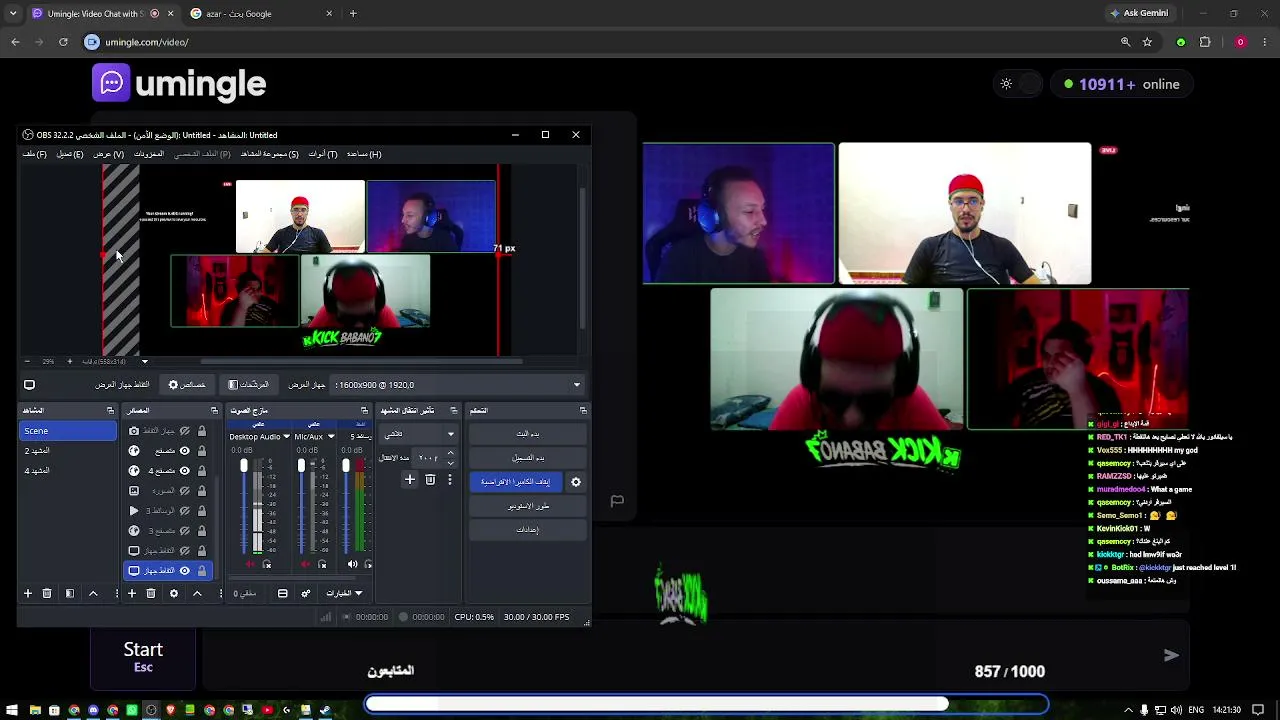Open Chrome zoom magnifier in address bar
Image resolution: width=1280 pixels, height=720 pixels.
pyautogui.click(x=1125, y=42)
